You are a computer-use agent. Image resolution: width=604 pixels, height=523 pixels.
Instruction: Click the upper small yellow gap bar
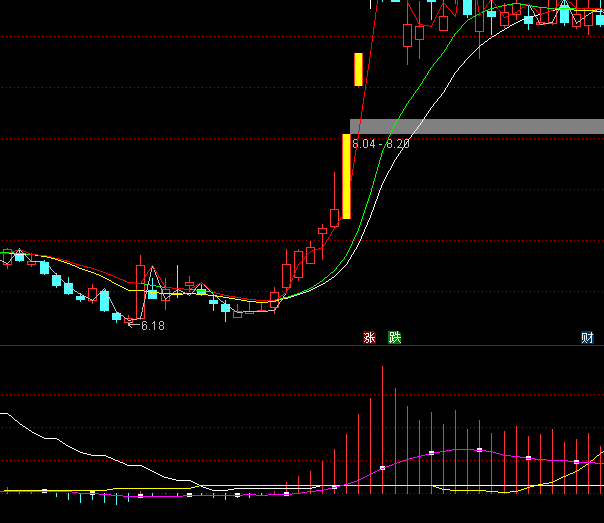pos(358,69)
